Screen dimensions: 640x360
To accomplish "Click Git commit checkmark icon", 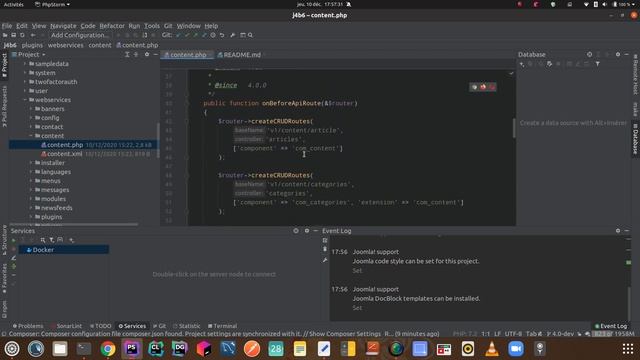I will click(x=187, y=35).
